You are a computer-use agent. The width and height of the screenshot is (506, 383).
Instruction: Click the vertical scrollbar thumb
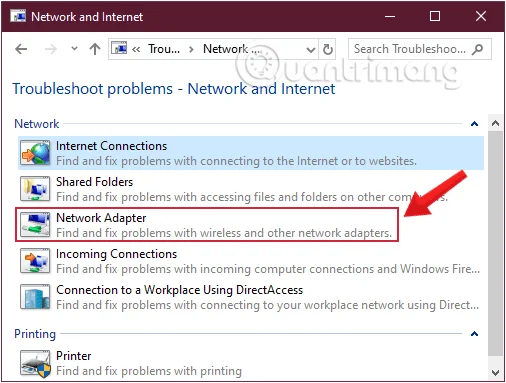click(495, 243)
